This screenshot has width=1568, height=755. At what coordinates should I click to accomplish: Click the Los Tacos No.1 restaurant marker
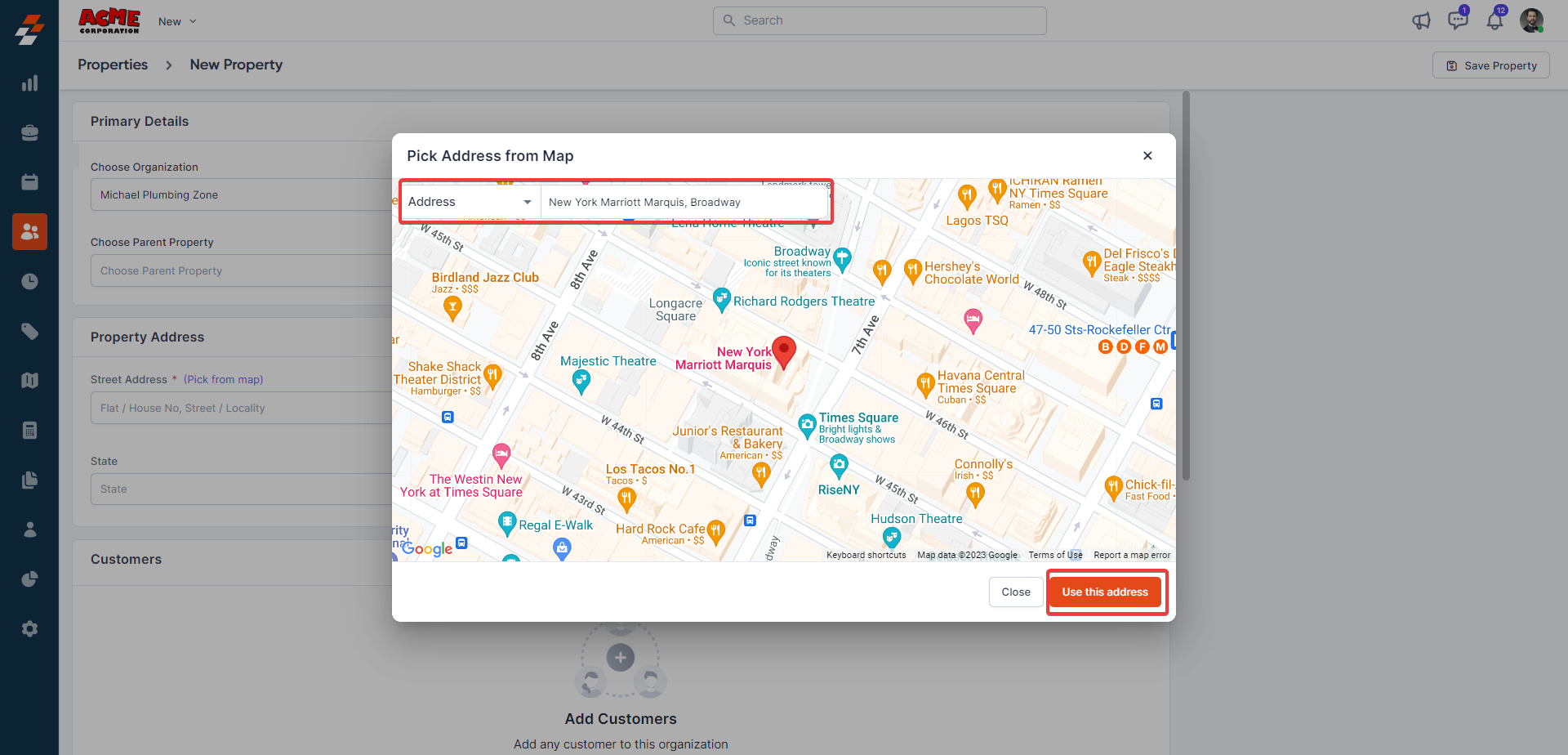click(626, 498)
